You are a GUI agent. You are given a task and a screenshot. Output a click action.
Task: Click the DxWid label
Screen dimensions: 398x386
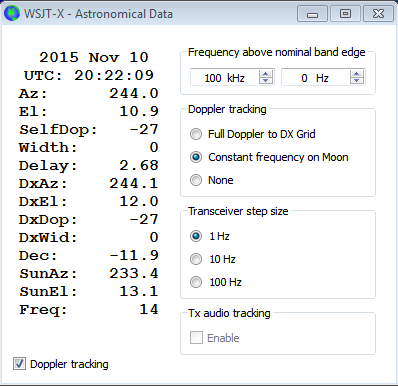click(x=48, y=237)
